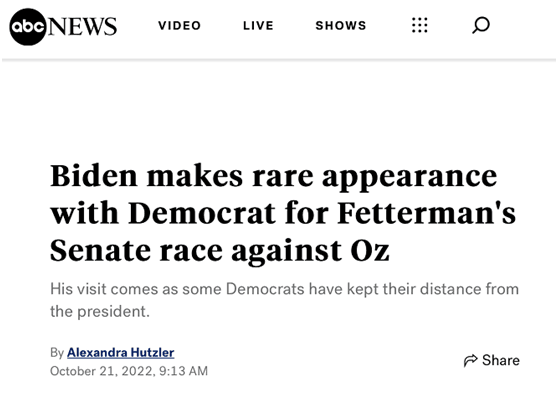Click the word Senate in the headline
The height and width of the screenshot is (399, 558).
(x=101, y=251)
